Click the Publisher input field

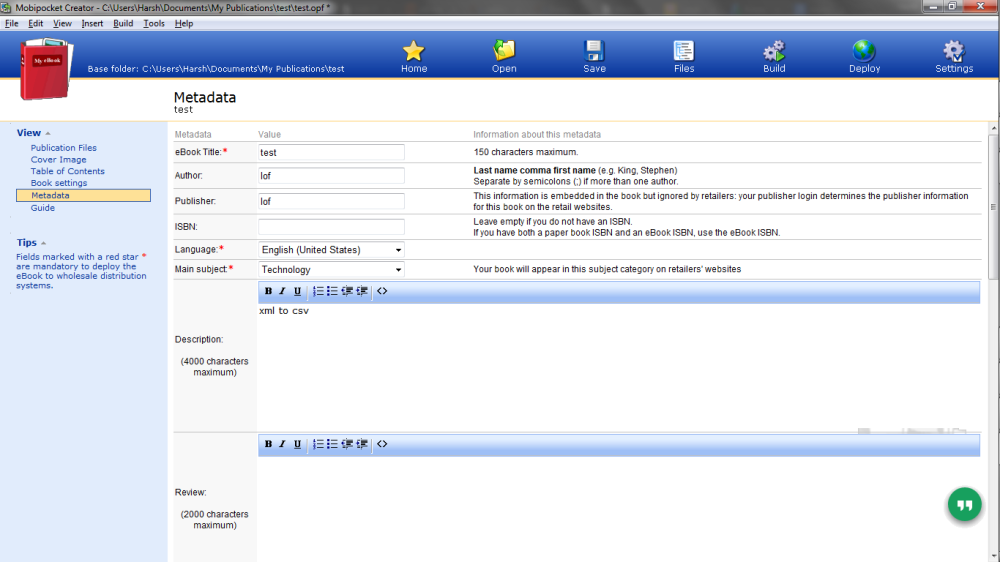coord(331,201)
